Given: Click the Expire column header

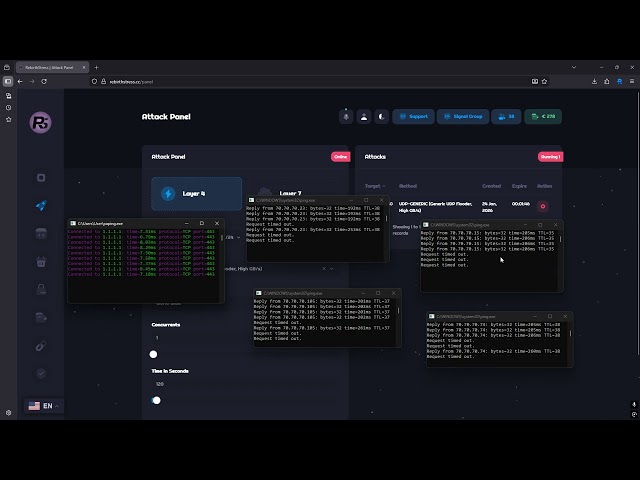Looking at the screenshot, I should [x=519, y=186].
